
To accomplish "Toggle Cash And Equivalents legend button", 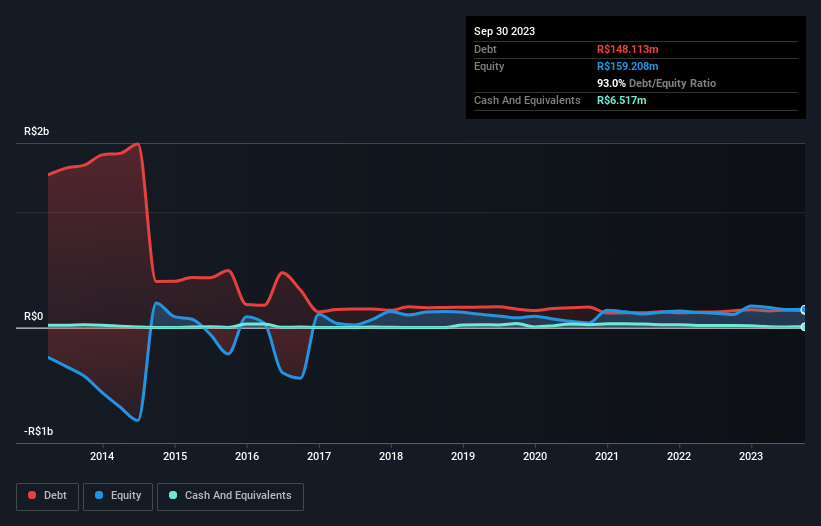I will coord(230,496).
